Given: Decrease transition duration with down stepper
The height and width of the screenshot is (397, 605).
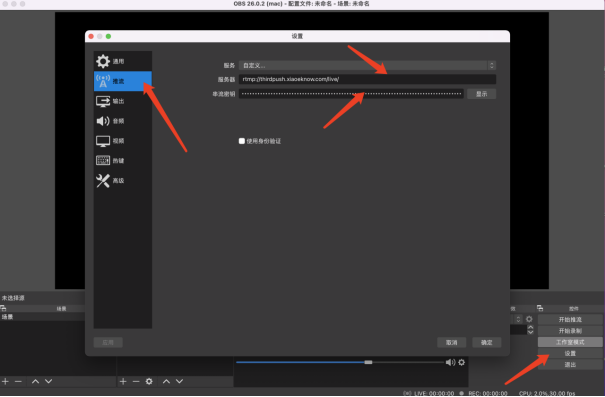Looking at the screenshot, I should click(x=531, y=332).
